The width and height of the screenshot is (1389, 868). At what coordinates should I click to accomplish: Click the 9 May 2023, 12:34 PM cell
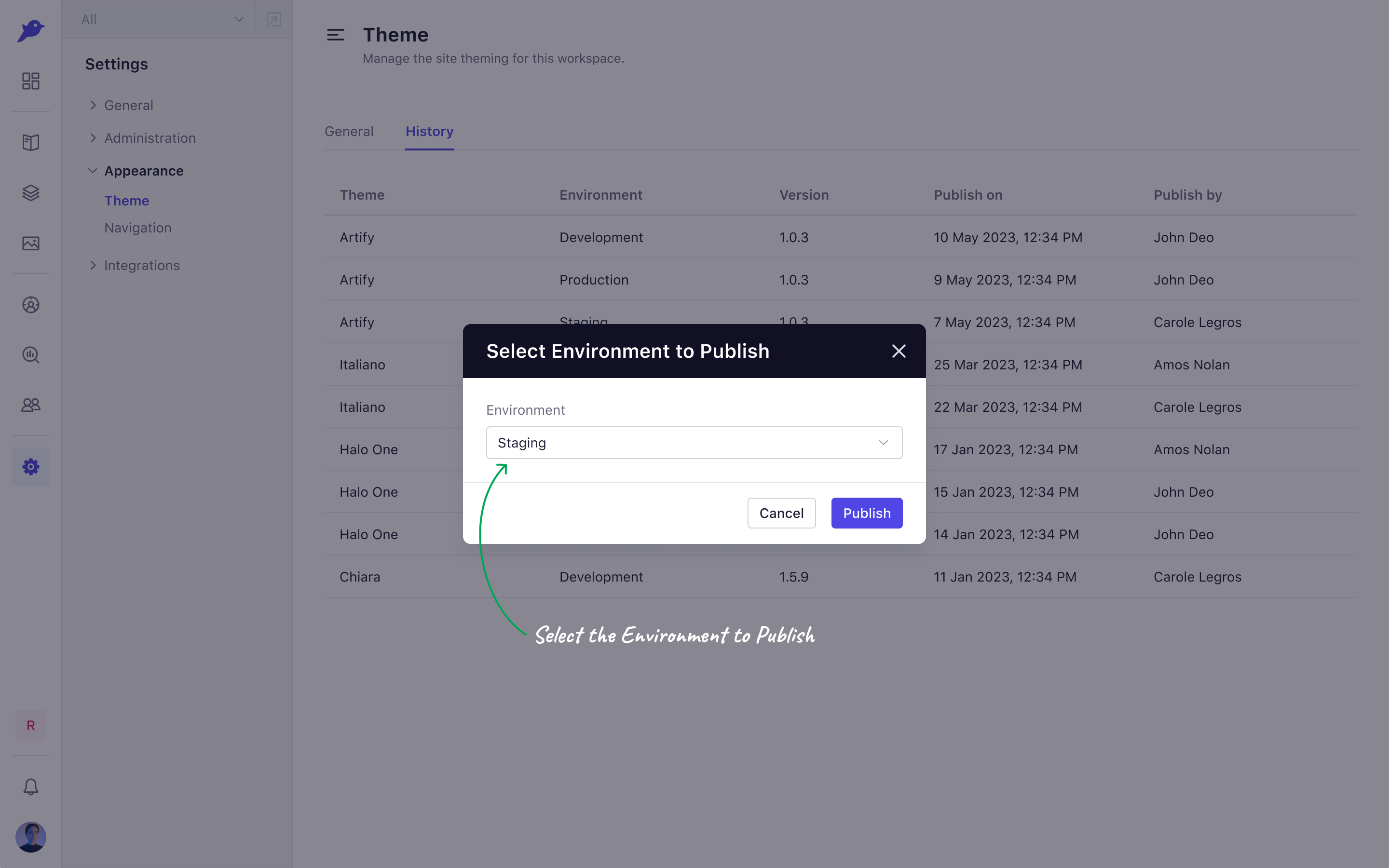pyautogui.click(x=1005, y=280)
